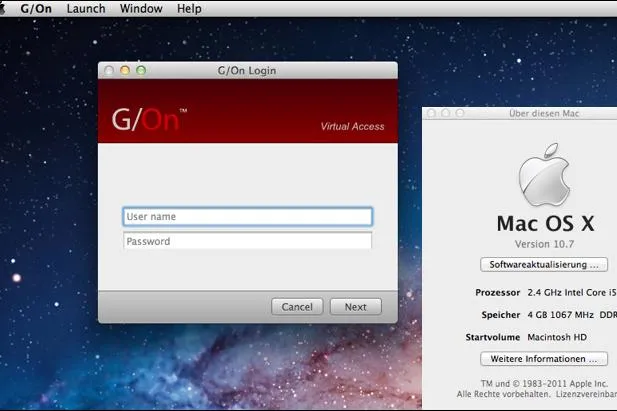The height and width of the screenshot is (411, 617).
Task: Click the G/On logo in the red banner
Action: (149, 119)
